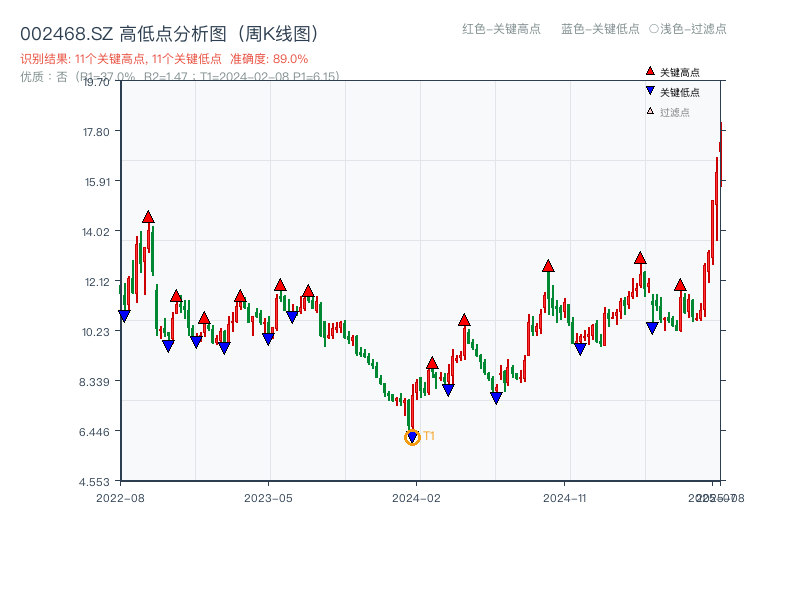Toggle the 关键高点 legend label

click(680, 72)
